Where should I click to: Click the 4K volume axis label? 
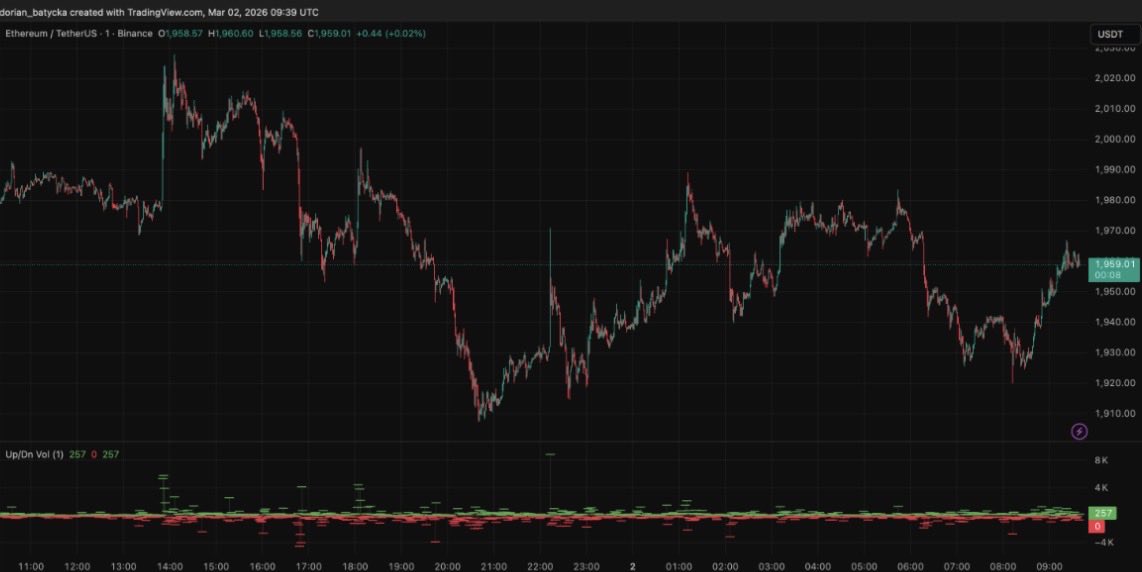pyautogui.click(x=1100, y=487)
